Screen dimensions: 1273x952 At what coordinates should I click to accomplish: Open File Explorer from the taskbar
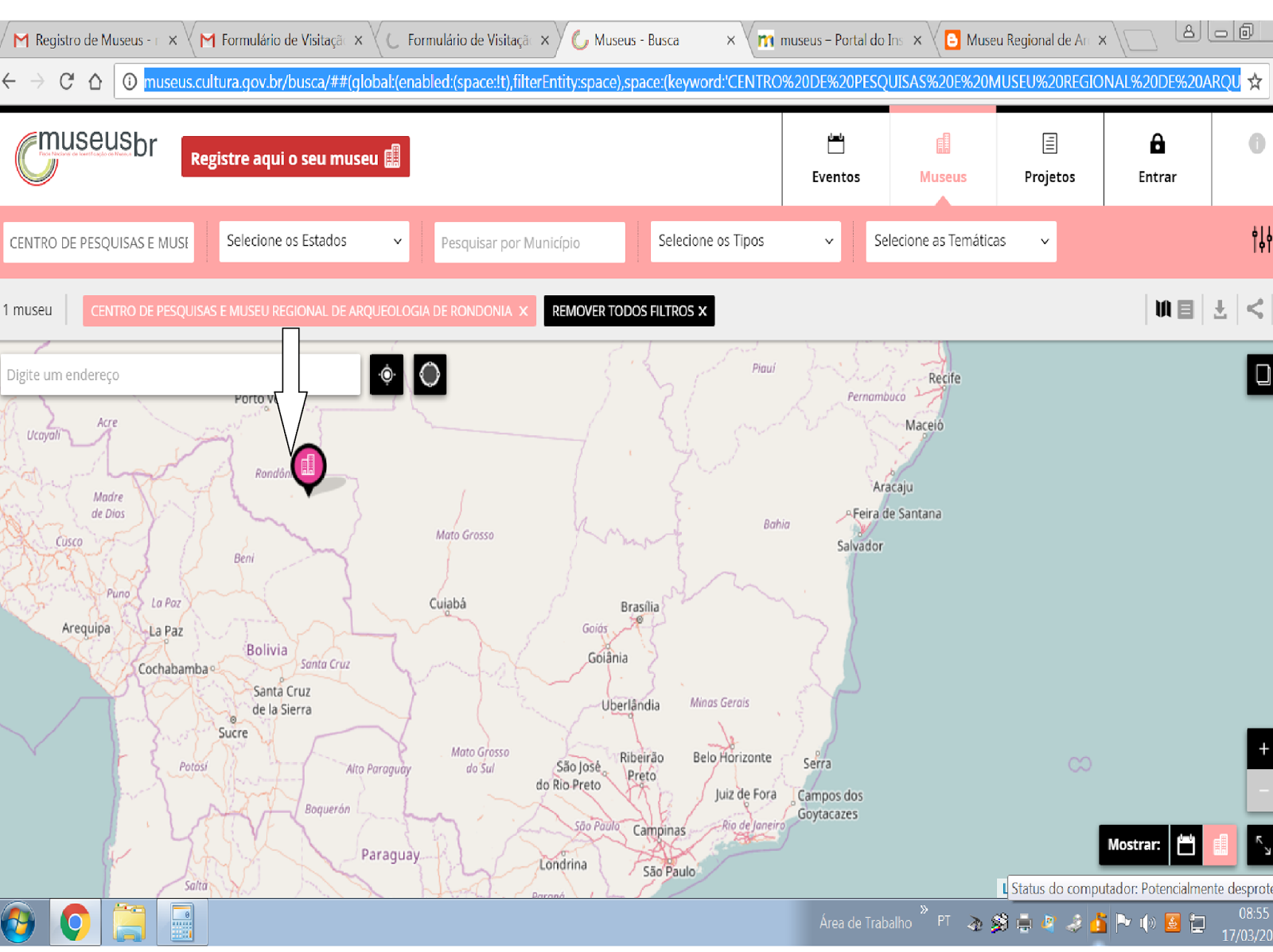(129, 923)
